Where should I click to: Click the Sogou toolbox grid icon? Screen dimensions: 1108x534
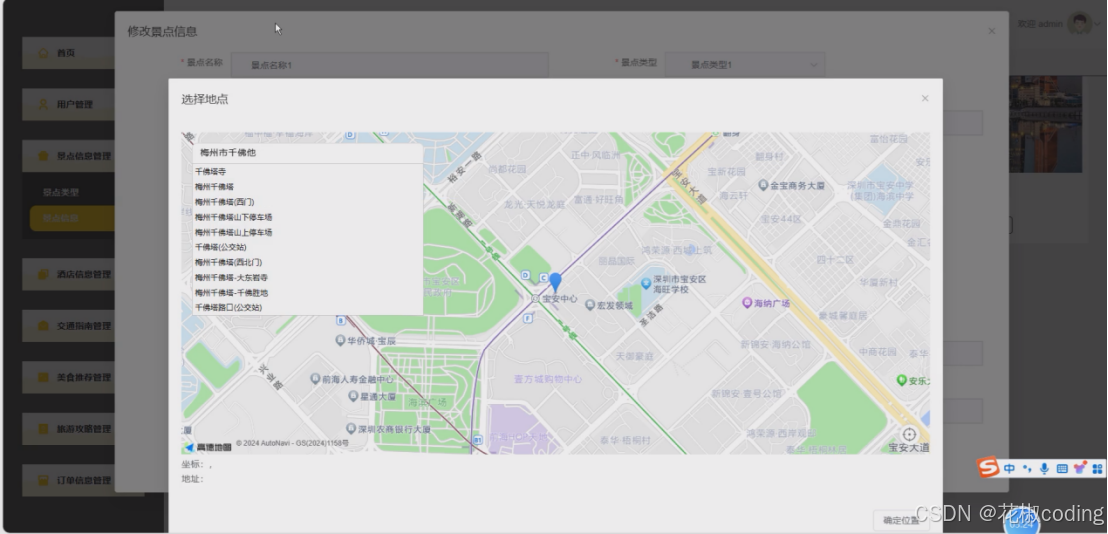tap(1097, 468)
